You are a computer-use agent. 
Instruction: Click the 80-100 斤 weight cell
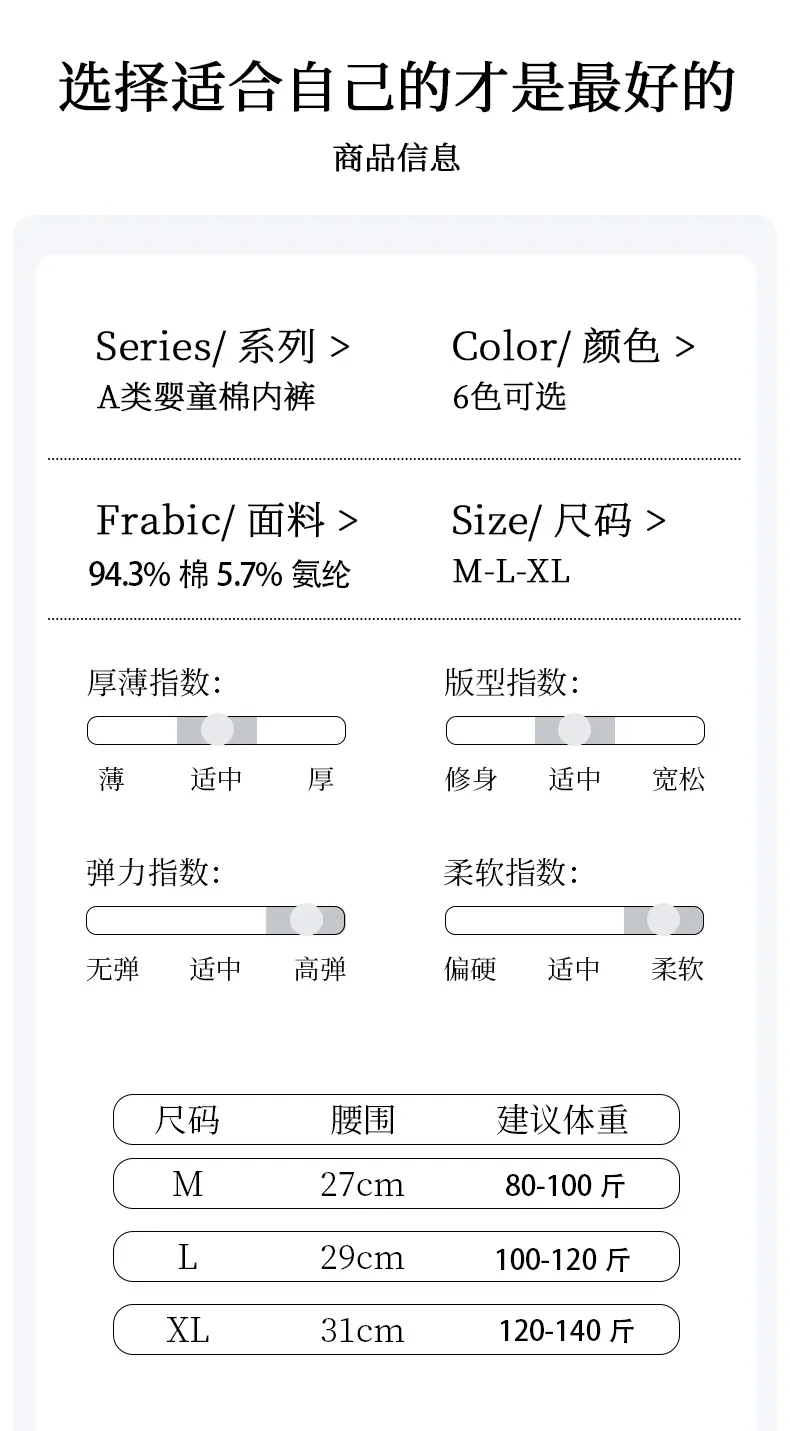click(x=565, y=1186)
